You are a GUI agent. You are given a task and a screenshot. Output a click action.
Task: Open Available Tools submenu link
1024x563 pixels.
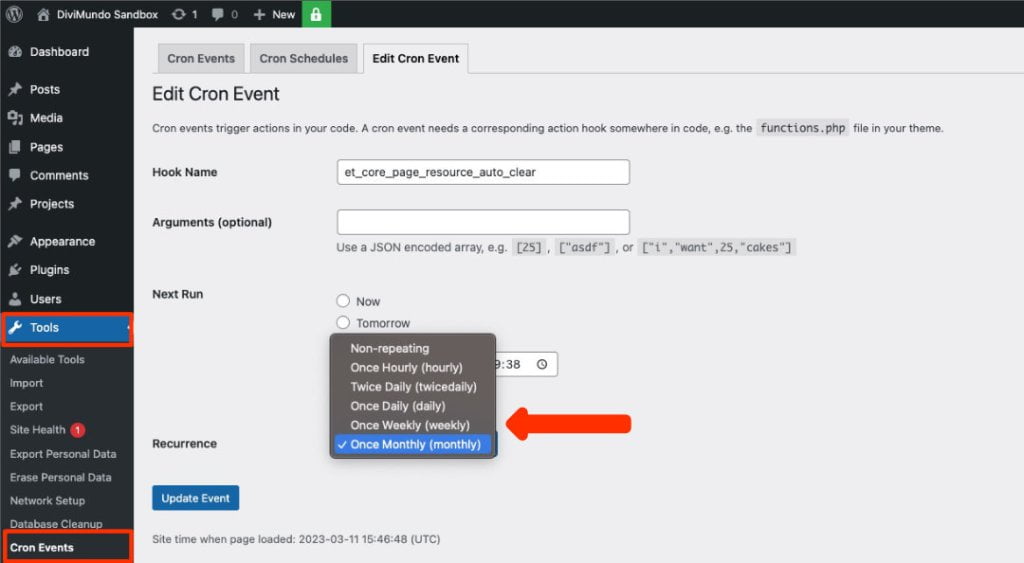[47, 359]
